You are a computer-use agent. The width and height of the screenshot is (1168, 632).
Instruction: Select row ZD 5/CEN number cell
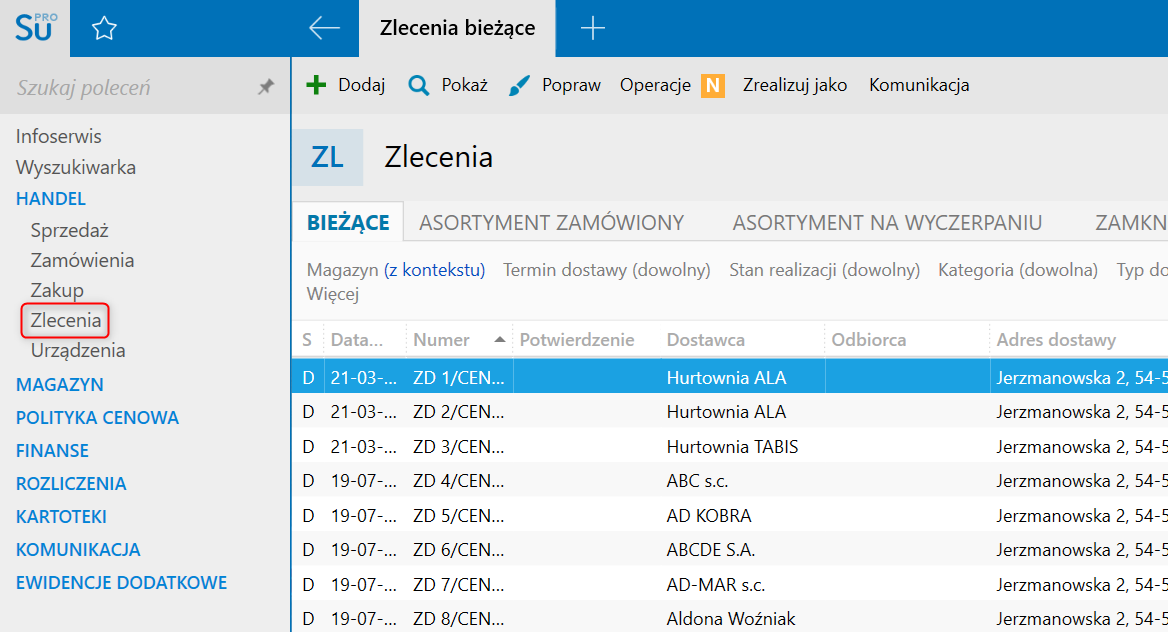(459, 515)
